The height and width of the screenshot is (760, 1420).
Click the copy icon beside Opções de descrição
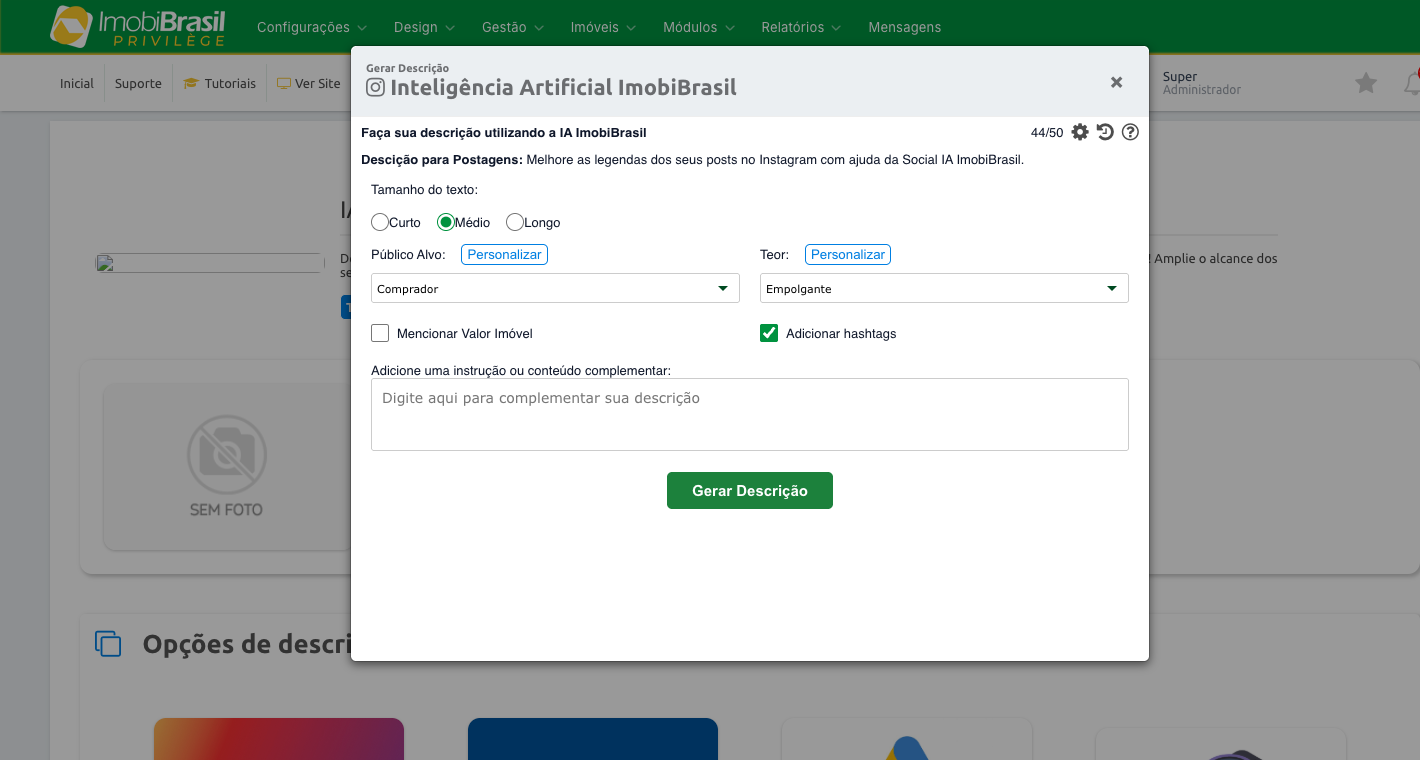click(x=108, y=644)
